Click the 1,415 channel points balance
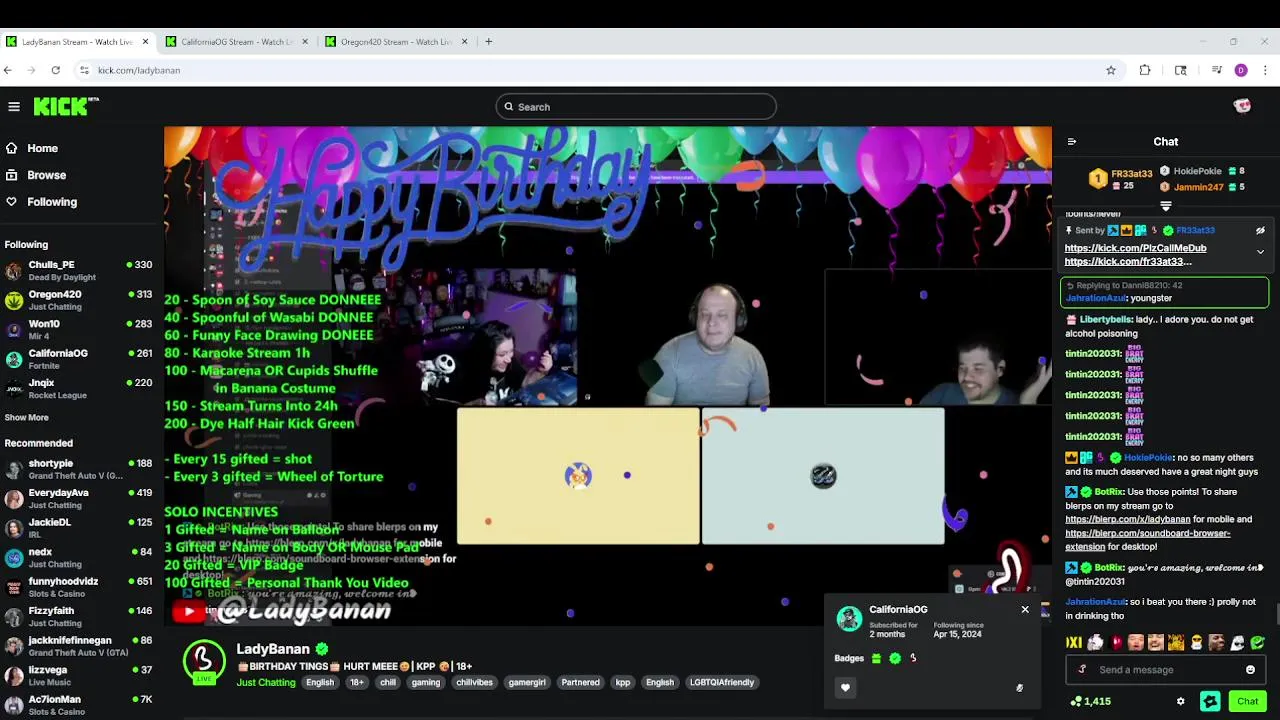Screen dimensions: 1280x720 pyautogui.click(x=1090, y=702)
